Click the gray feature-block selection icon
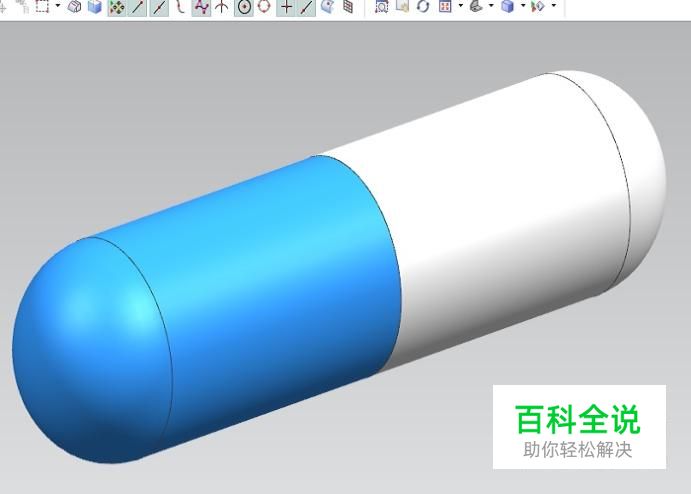Viewport: 691px width, 494px height. click(x=74, y=6)
